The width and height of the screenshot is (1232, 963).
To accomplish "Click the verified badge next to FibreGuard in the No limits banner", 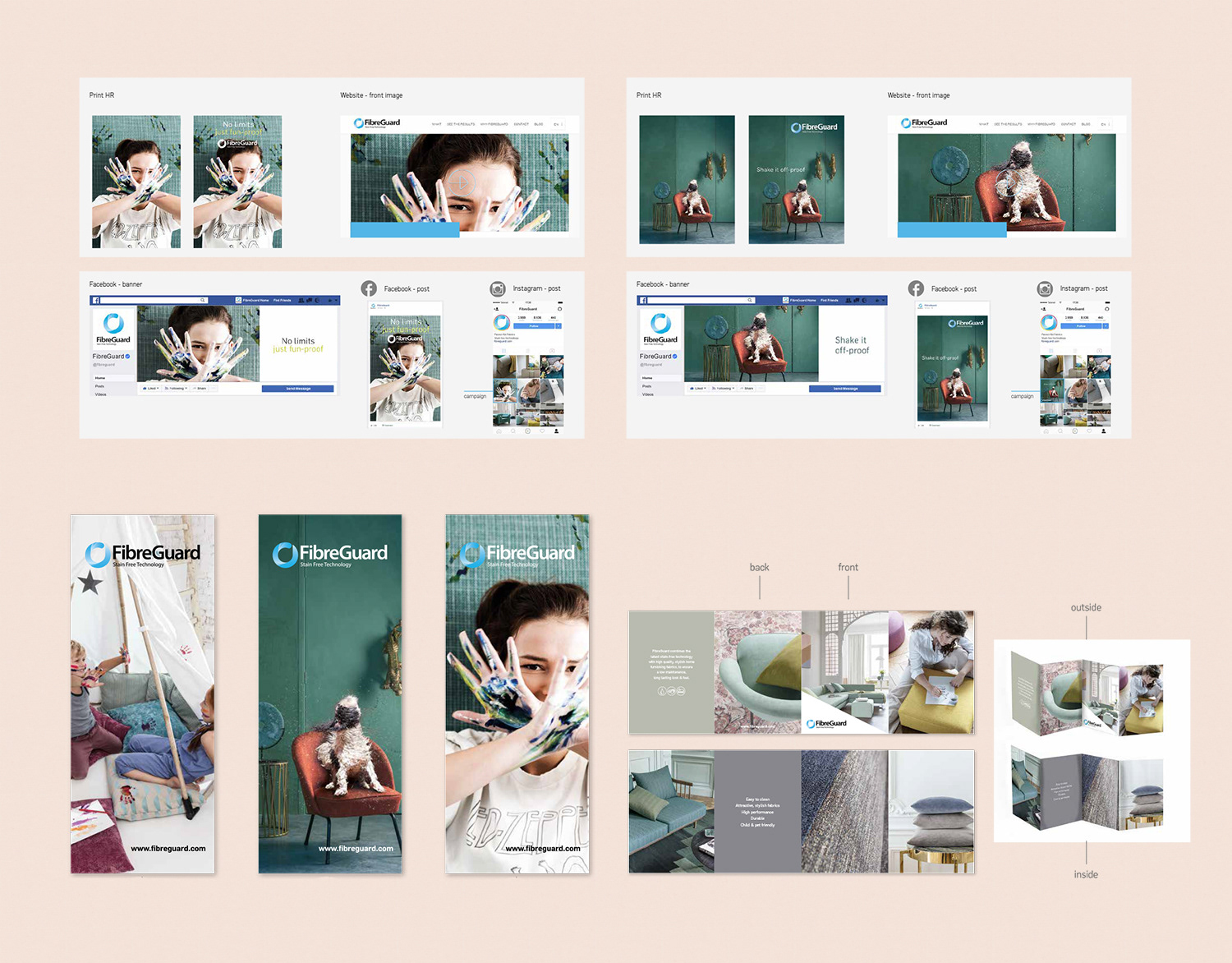I will [x=127, y=357].
